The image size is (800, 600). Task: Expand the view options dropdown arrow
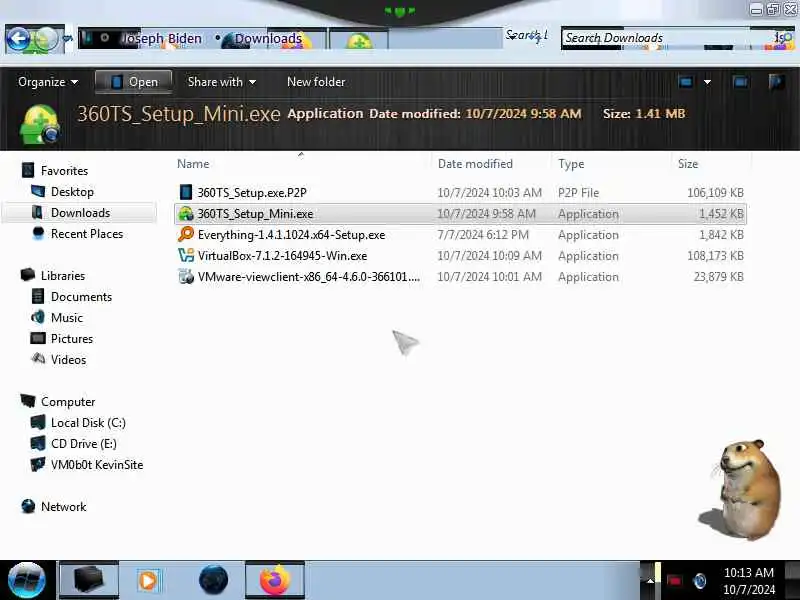707,82
